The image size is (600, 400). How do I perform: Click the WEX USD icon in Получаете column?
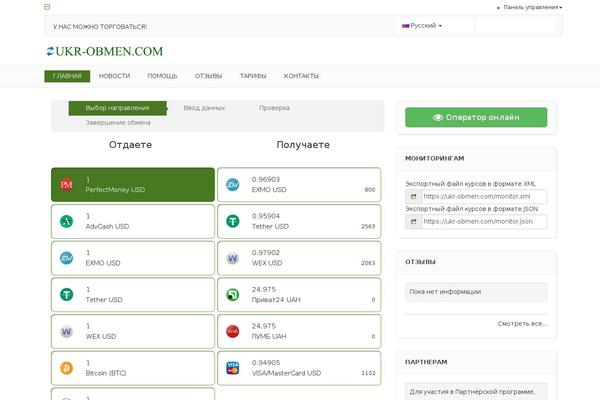(233, 258)
